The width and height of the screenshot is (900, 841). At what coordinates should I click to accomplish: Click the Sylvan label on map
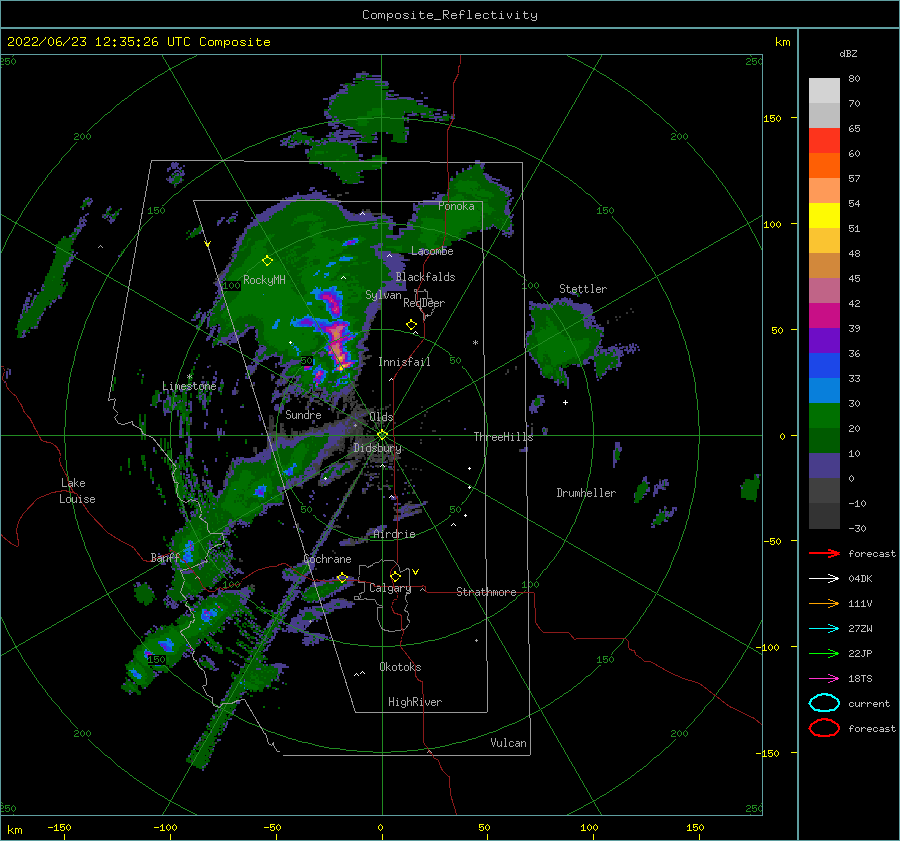(x=383, y=295)
